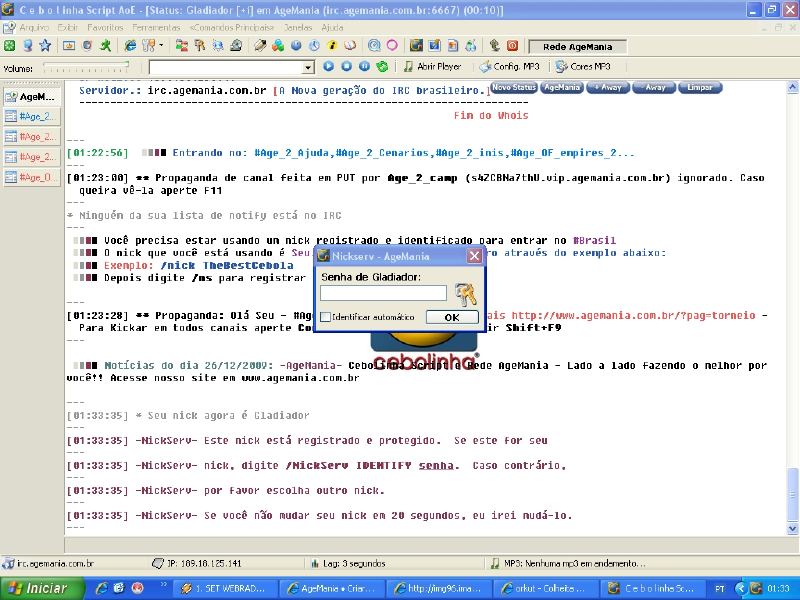
Task: Open the Janelas menu
Action: pos(298,28)
